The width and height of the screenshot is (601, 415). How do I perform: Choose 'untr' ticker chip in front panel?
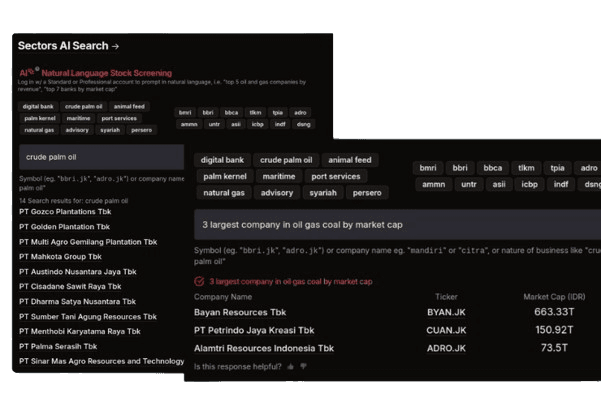469,184
